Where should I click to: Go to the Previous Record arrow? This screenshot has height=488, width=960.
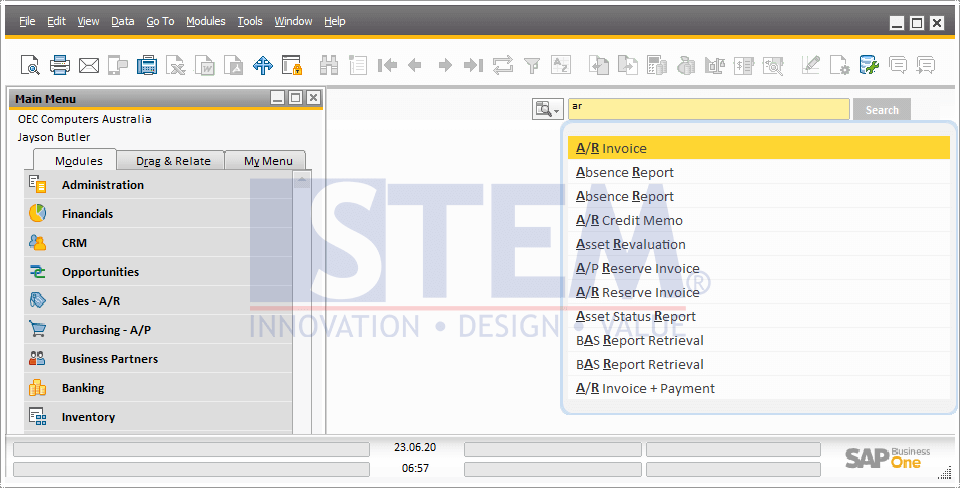point(414,65)
